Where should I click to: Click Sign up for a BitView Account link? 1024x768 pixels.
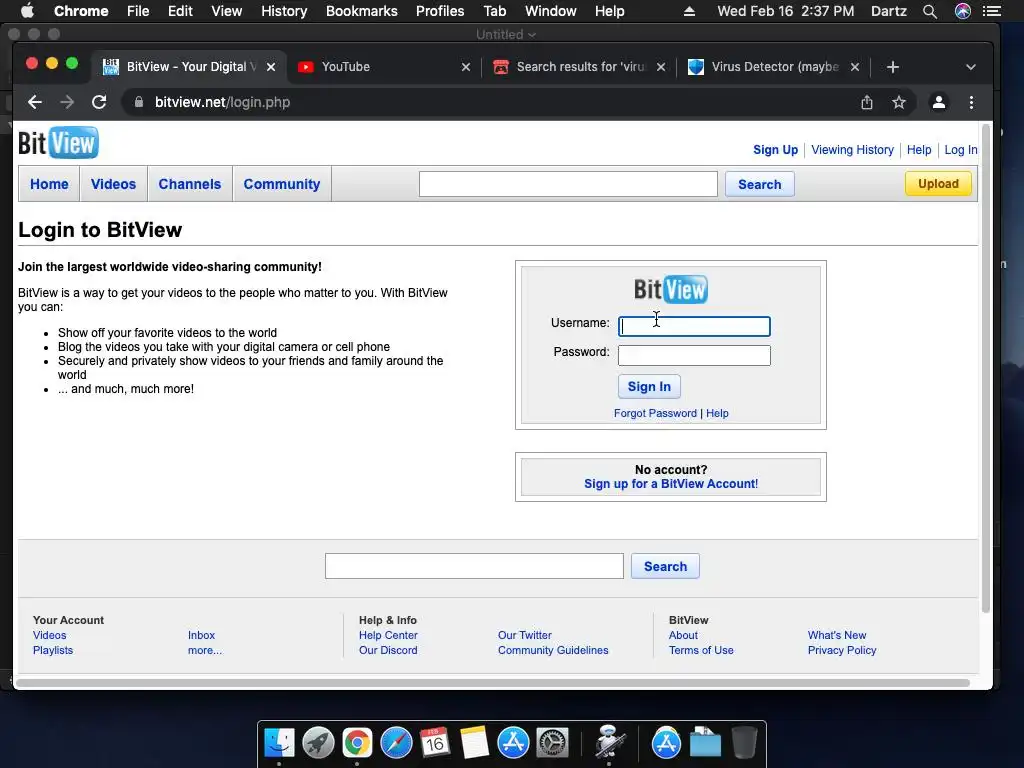(671, 484)
